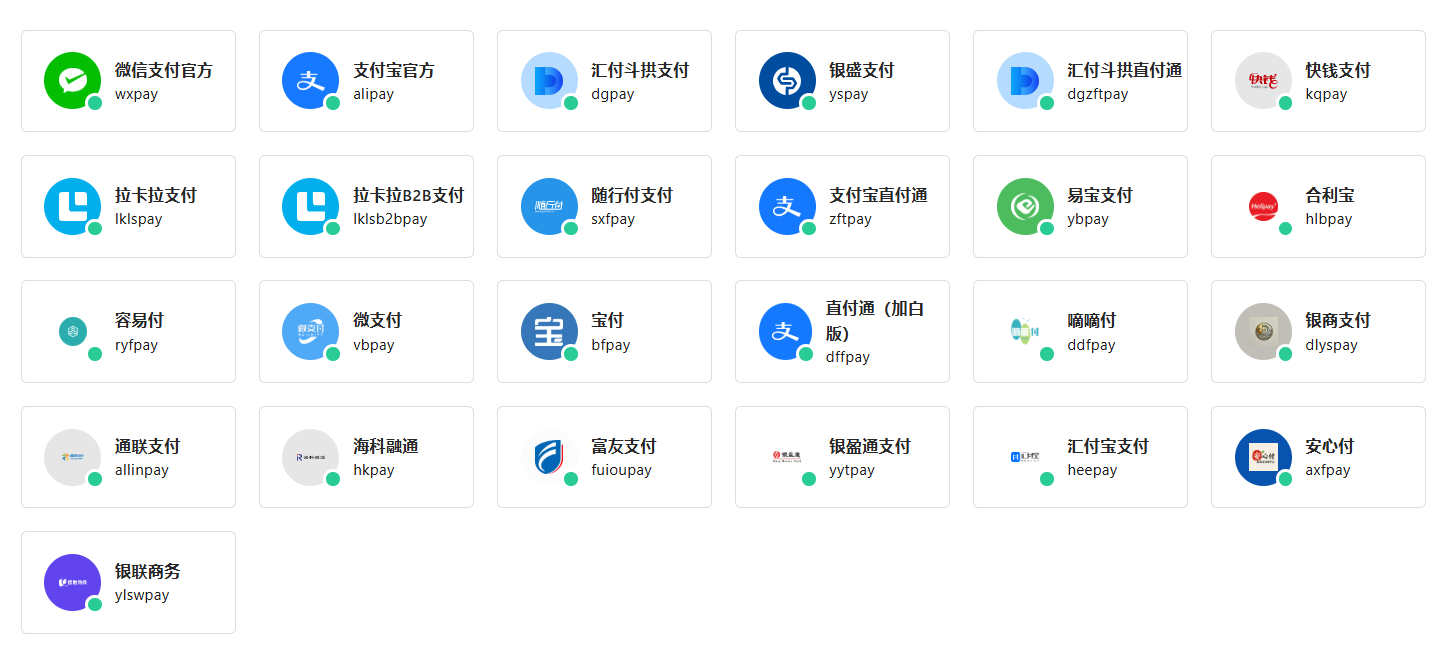Click the 宝付 title text
Image resolution: width=1447 pixels, height=659 pixels.
[x=608, y=321]
